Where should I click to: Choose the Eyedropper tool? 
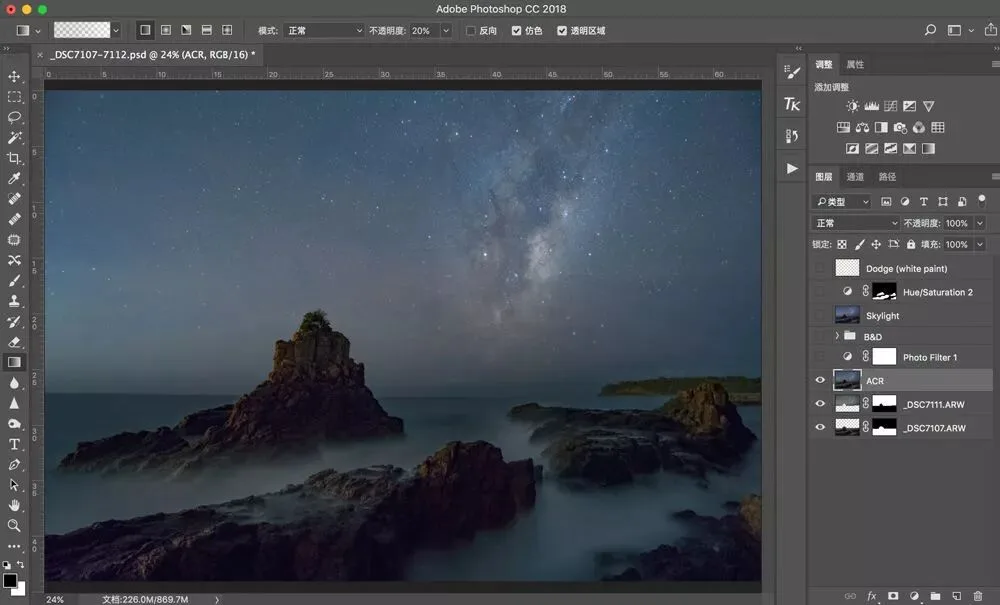[x=14, y=179]
